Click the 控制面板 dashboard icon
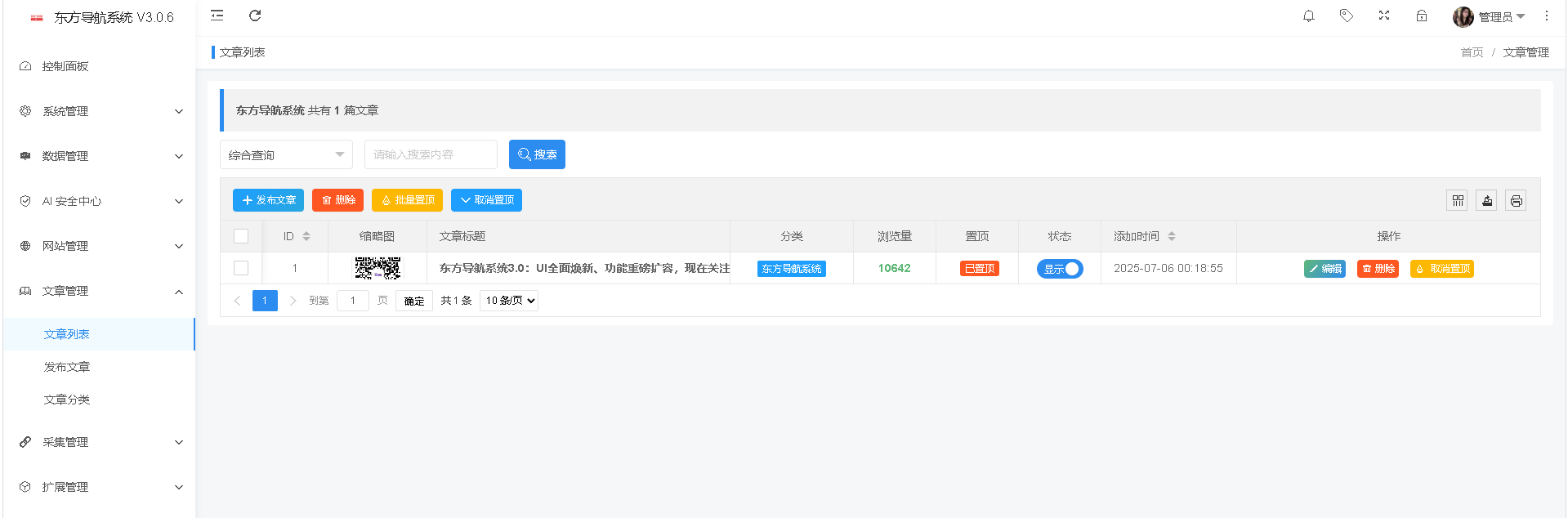This screenshot has height=518, width=1568. 25,66
